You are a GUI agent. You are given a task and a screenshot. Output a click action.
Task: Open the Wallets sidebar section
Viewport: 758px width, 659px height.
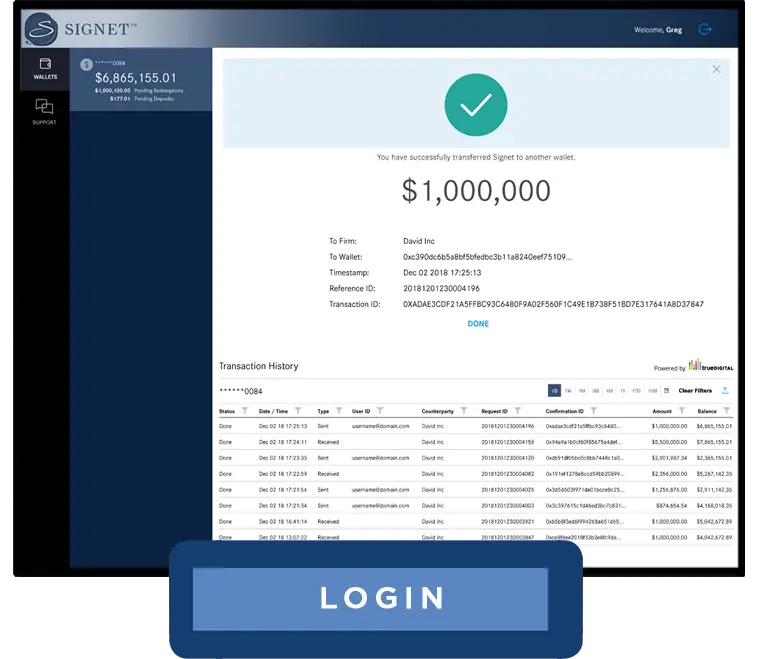pos(45,69)
